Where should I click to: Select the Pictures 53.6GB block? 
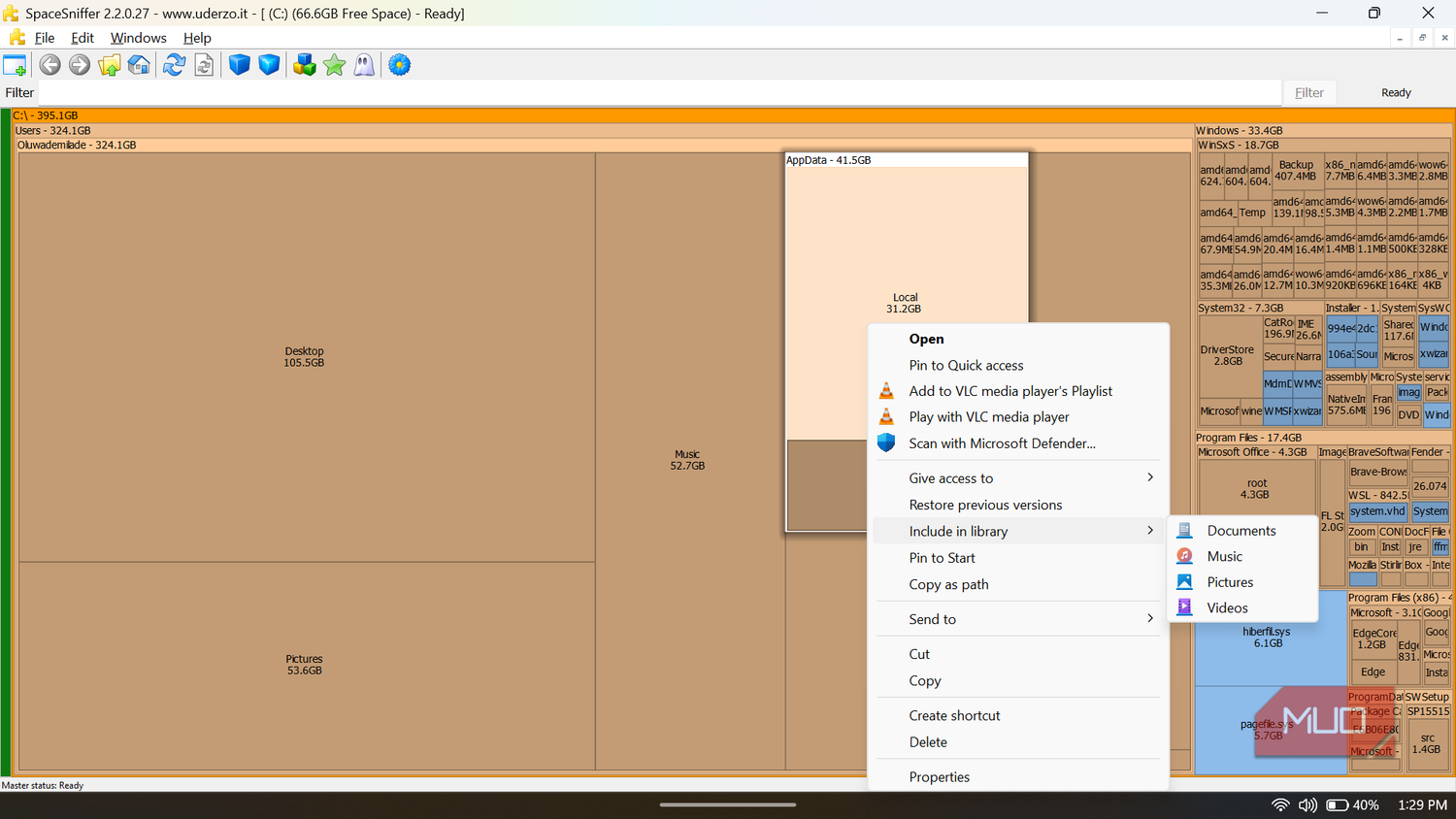[x=306, y=665]
